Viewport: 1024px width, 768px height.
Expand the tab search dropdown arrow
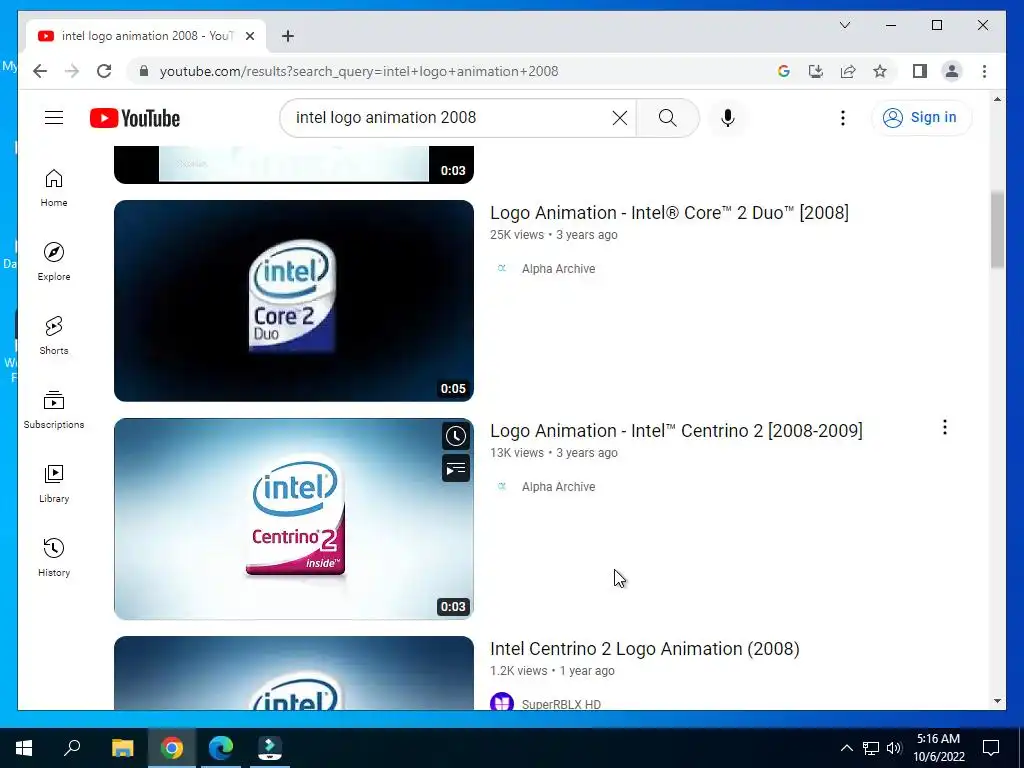844,25
